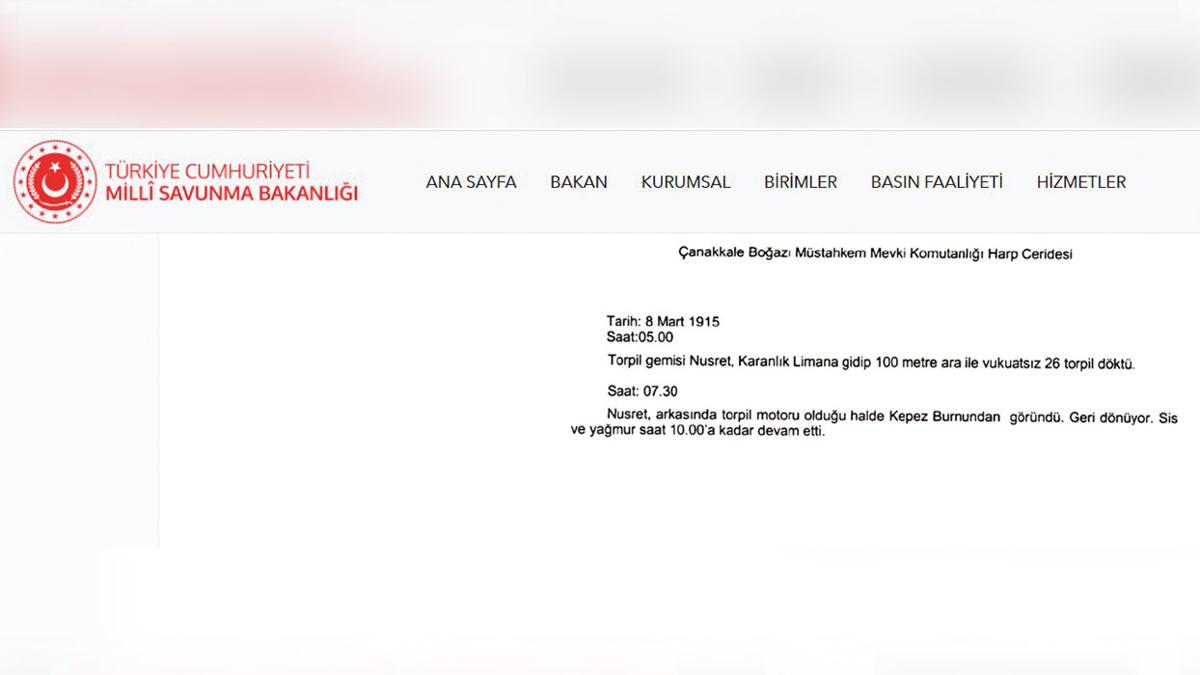Select HİZMETLER in the navigation bar
This screenshot has width=1200, height=675.
coord(1081,182)
